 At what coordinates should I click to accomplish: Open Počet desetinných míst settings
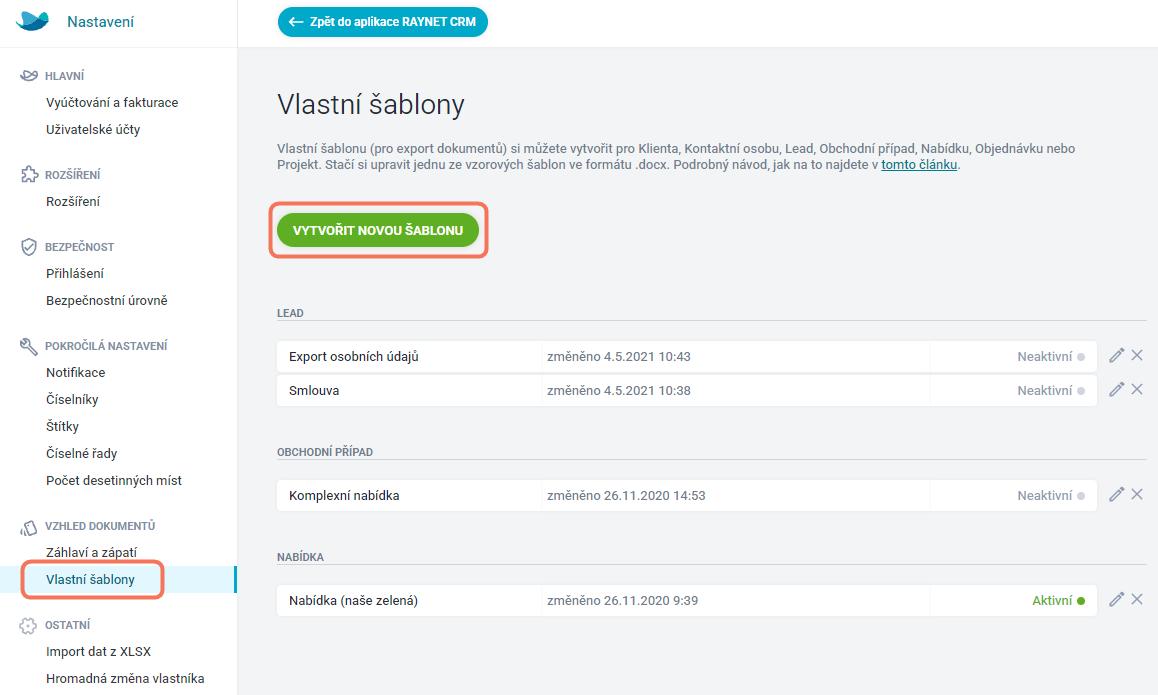(114, 481)
